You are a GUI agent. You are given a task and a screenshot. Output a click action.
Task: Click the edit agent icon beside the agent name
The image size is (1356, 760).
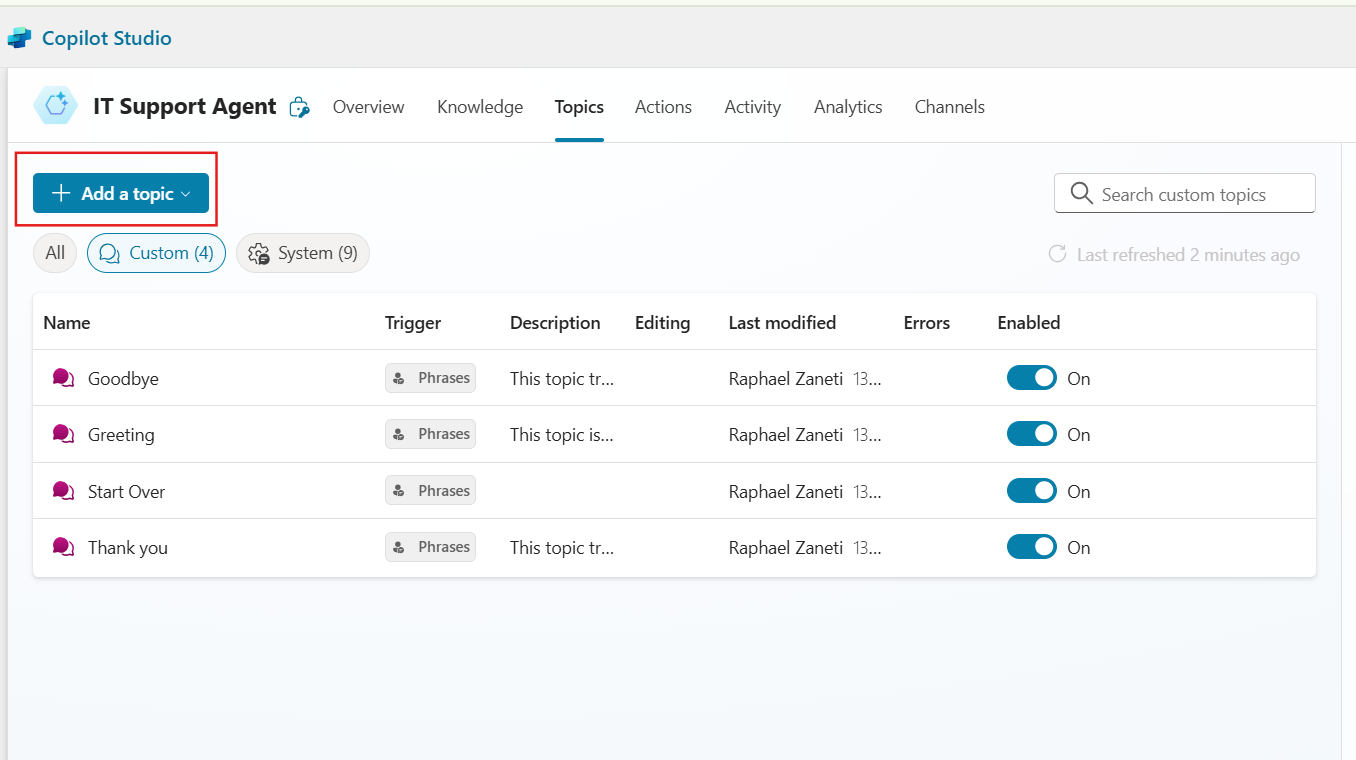click(299, 107)
